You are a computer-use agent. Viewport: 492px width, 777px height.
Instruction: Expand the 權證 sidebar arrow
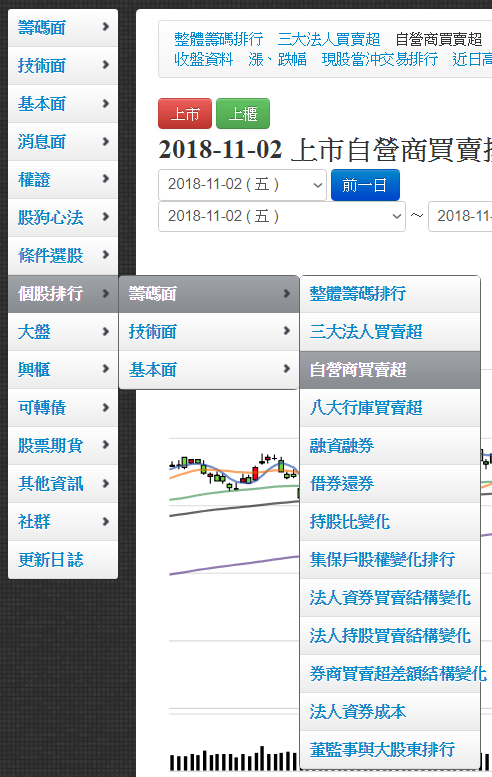pyautogui.click(x=106, y=178)
